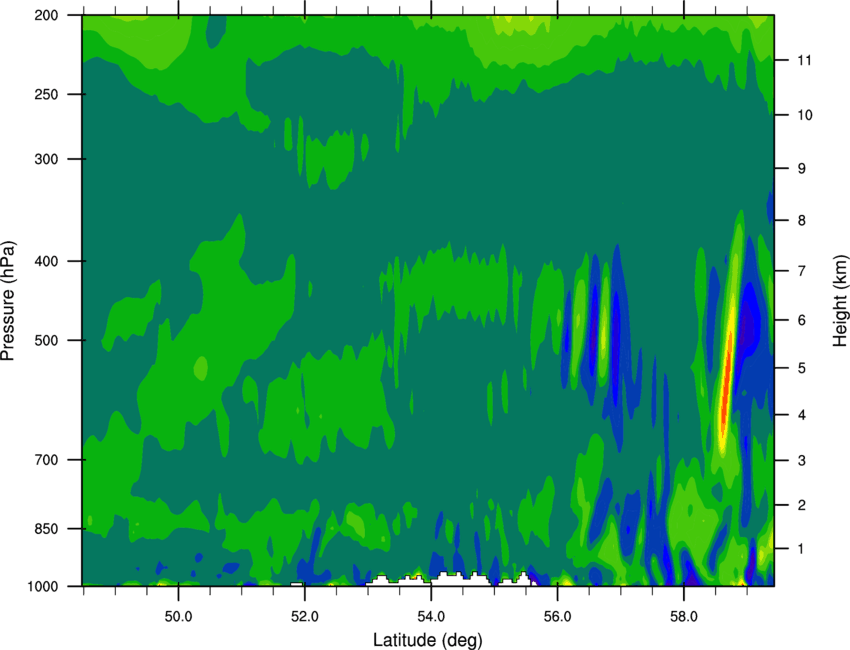Click the 8 km height label
Screen dimensions: 850x650
coord(802,221)
